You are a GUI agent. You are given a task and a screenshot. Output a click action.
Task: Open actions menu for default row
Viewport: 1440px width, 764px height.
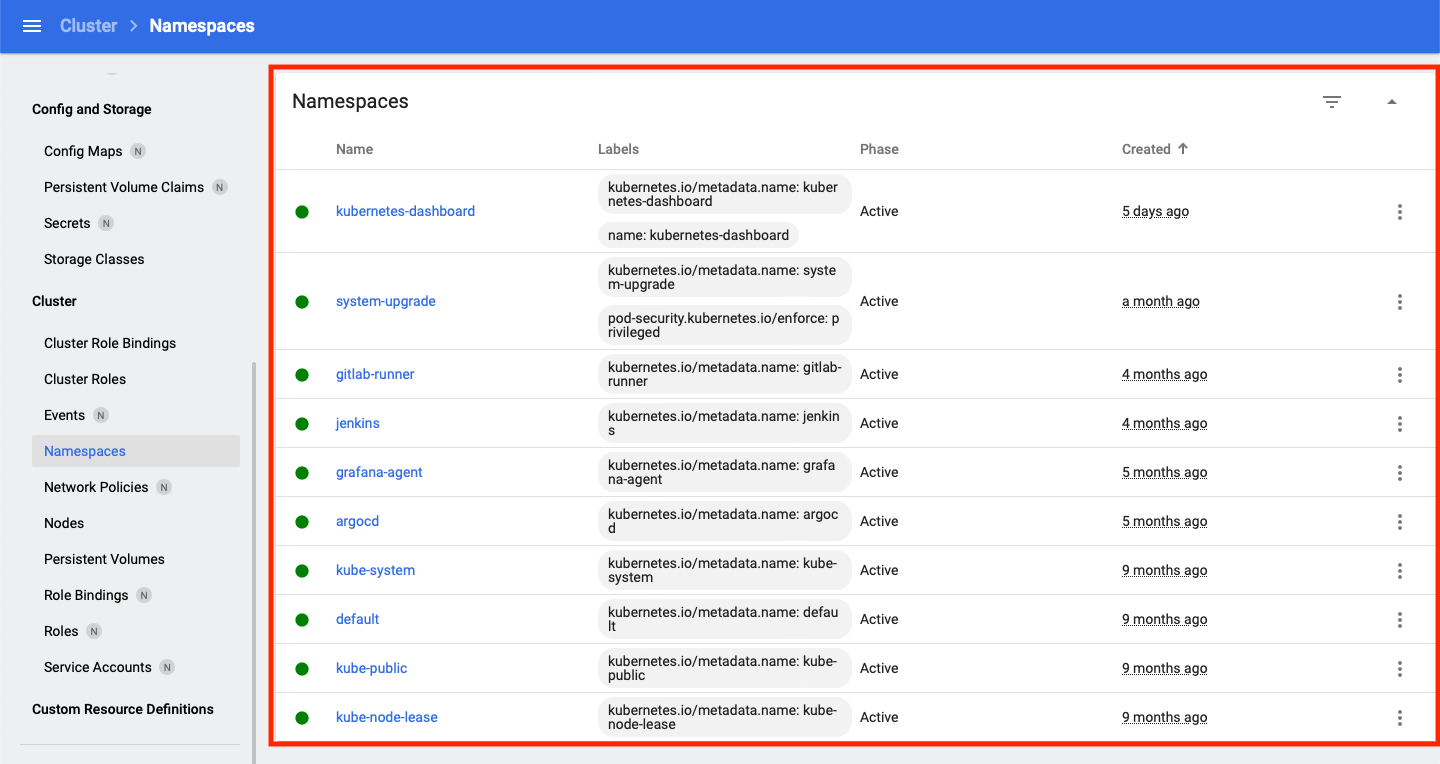coord(1400,620)
